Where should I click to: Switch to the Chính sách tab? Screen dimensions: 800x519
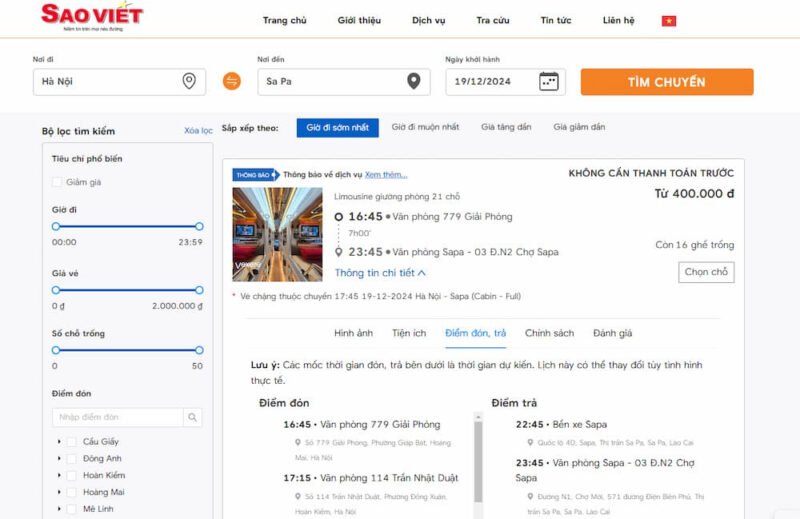(549, 333)
